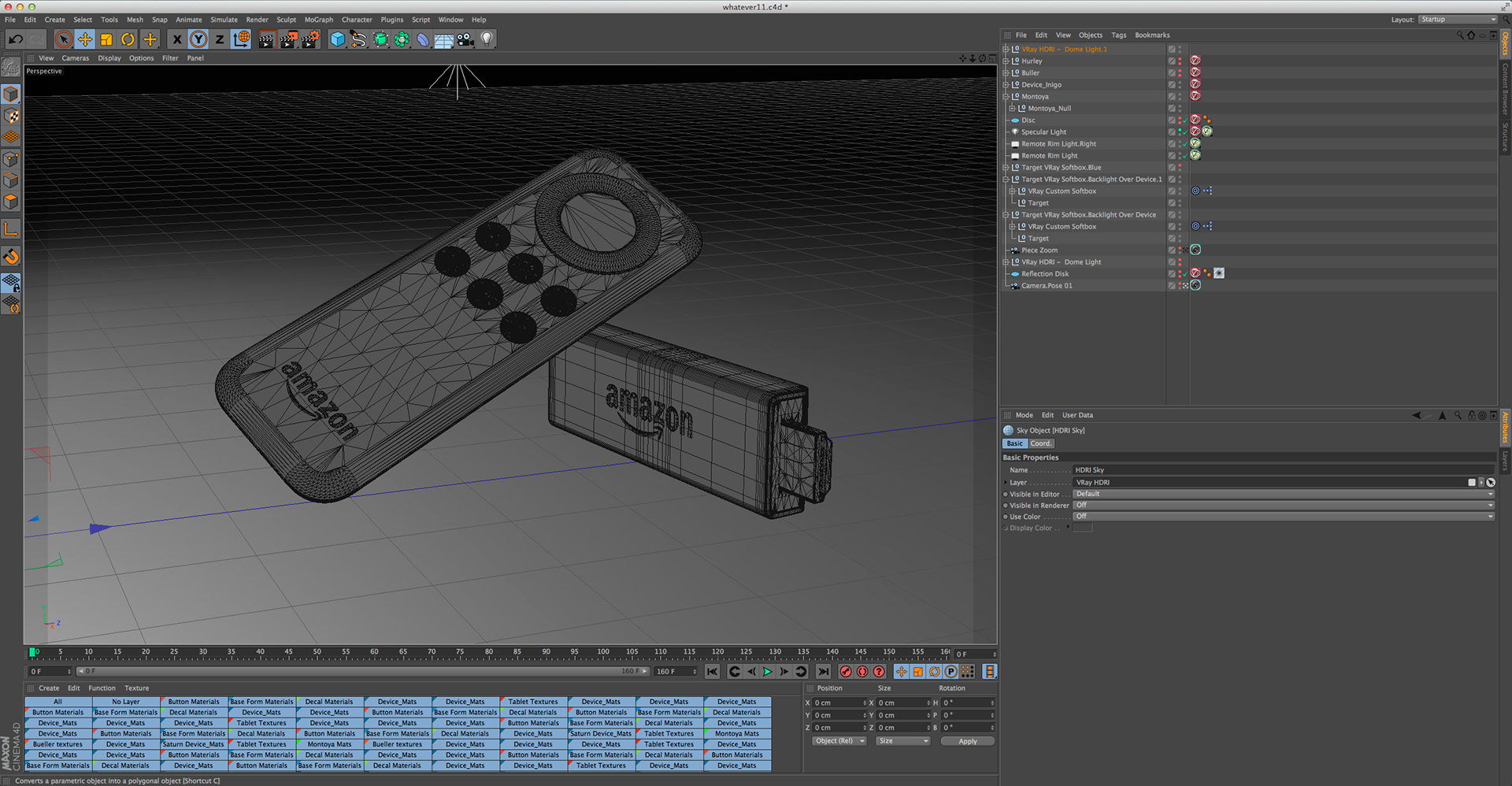Click the deformer icon

[x=423, y=39]
